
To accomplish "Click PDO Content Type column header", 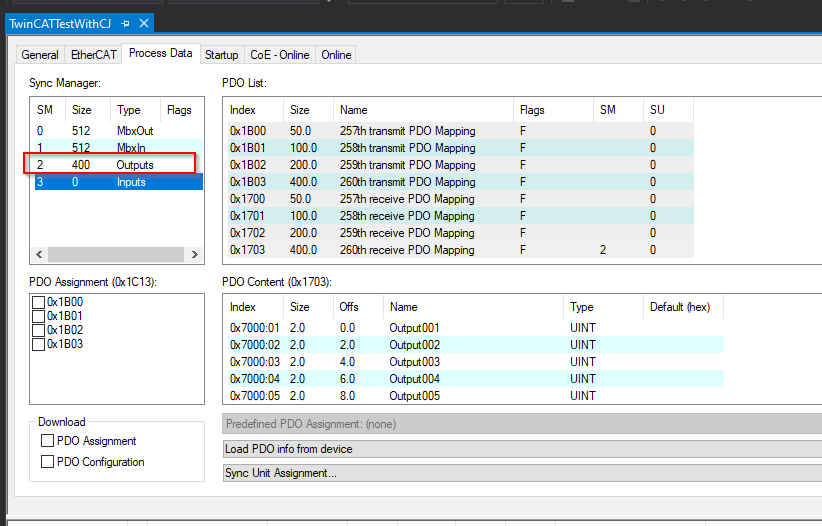I will coord(603,307).
